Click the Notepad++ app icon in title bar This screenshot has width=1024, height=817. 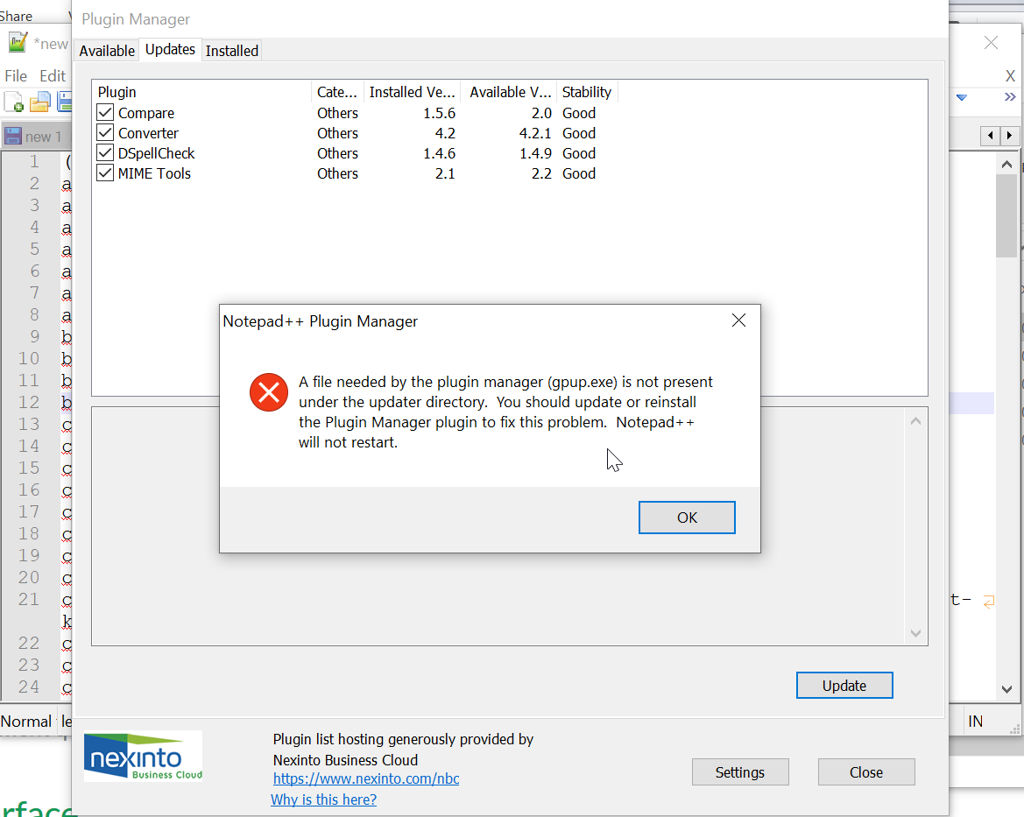pyautogui.click(x=18, y=43)
